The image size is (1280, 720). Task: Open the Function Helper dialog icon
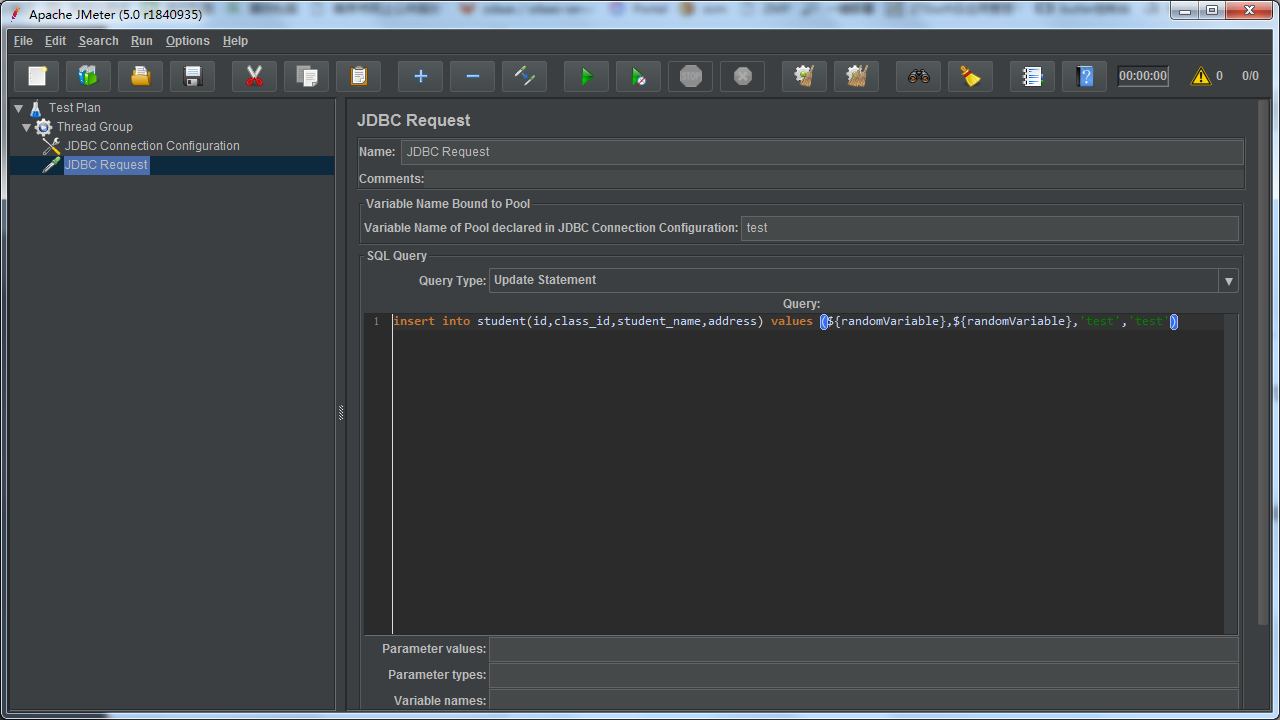pos(1033,76)
